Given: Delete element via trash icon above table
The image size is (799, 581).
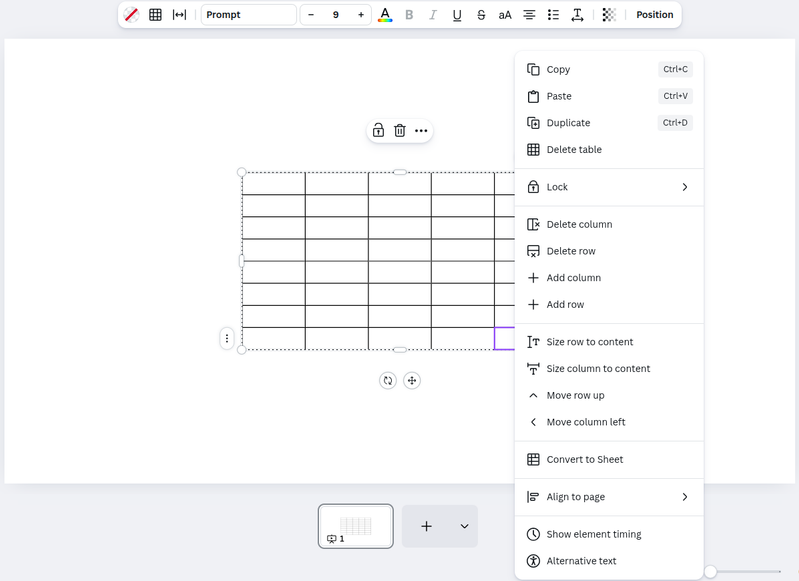Looking at the screenshot, I should (x=400, y=130).
